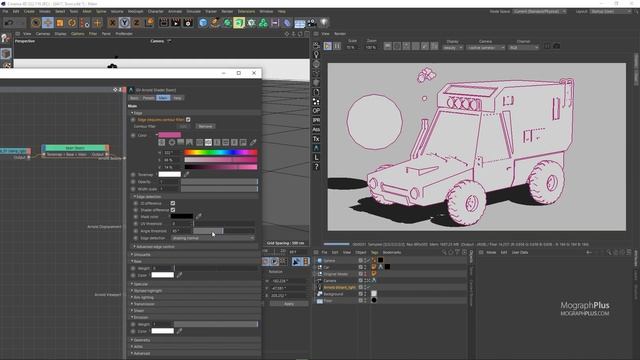Viewport: 640px width, 360px height.
Task: Toggle the Y axis lock
Action: [124, 23]
